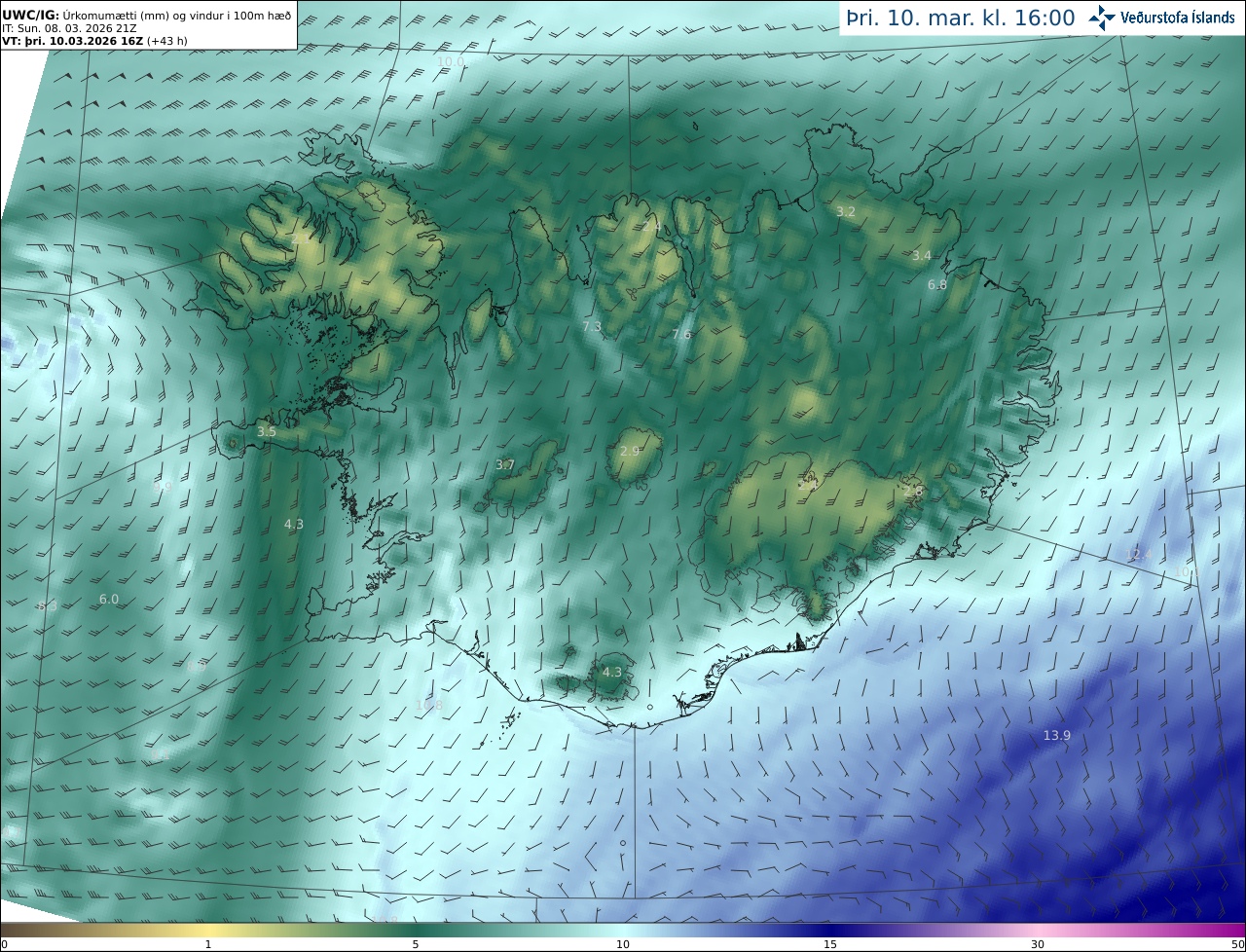Click the 3.7 value label
1246x952 pixels.
[505, 464]
